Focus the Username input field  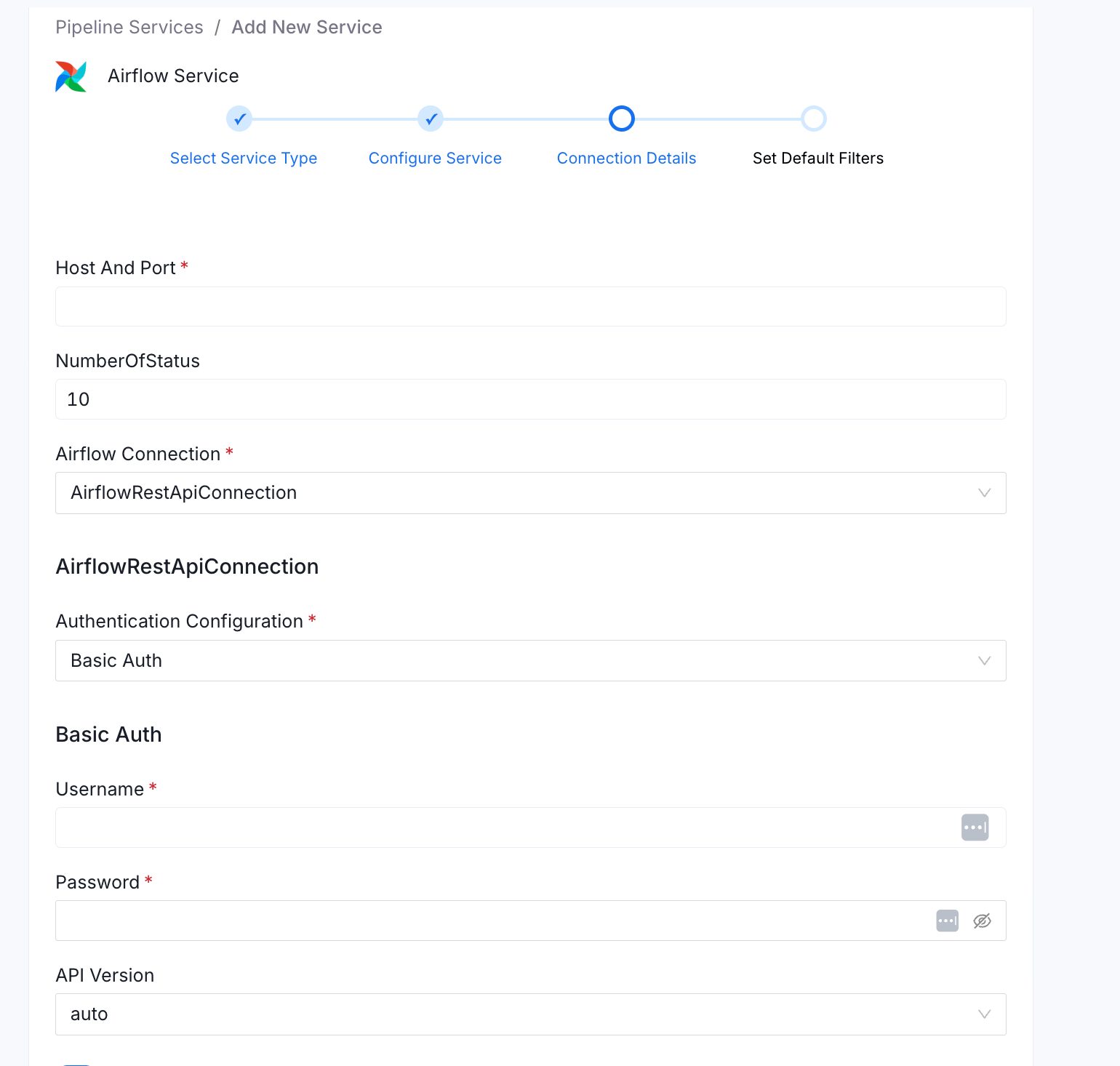pyautogui.click(x=531, y=827)
